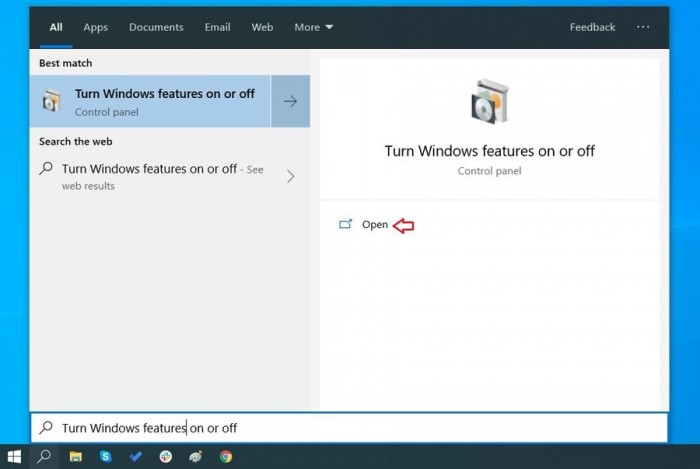Switch to the Email search tab
The width and height of the screenshot is (700, 469).
click(217, 27)
